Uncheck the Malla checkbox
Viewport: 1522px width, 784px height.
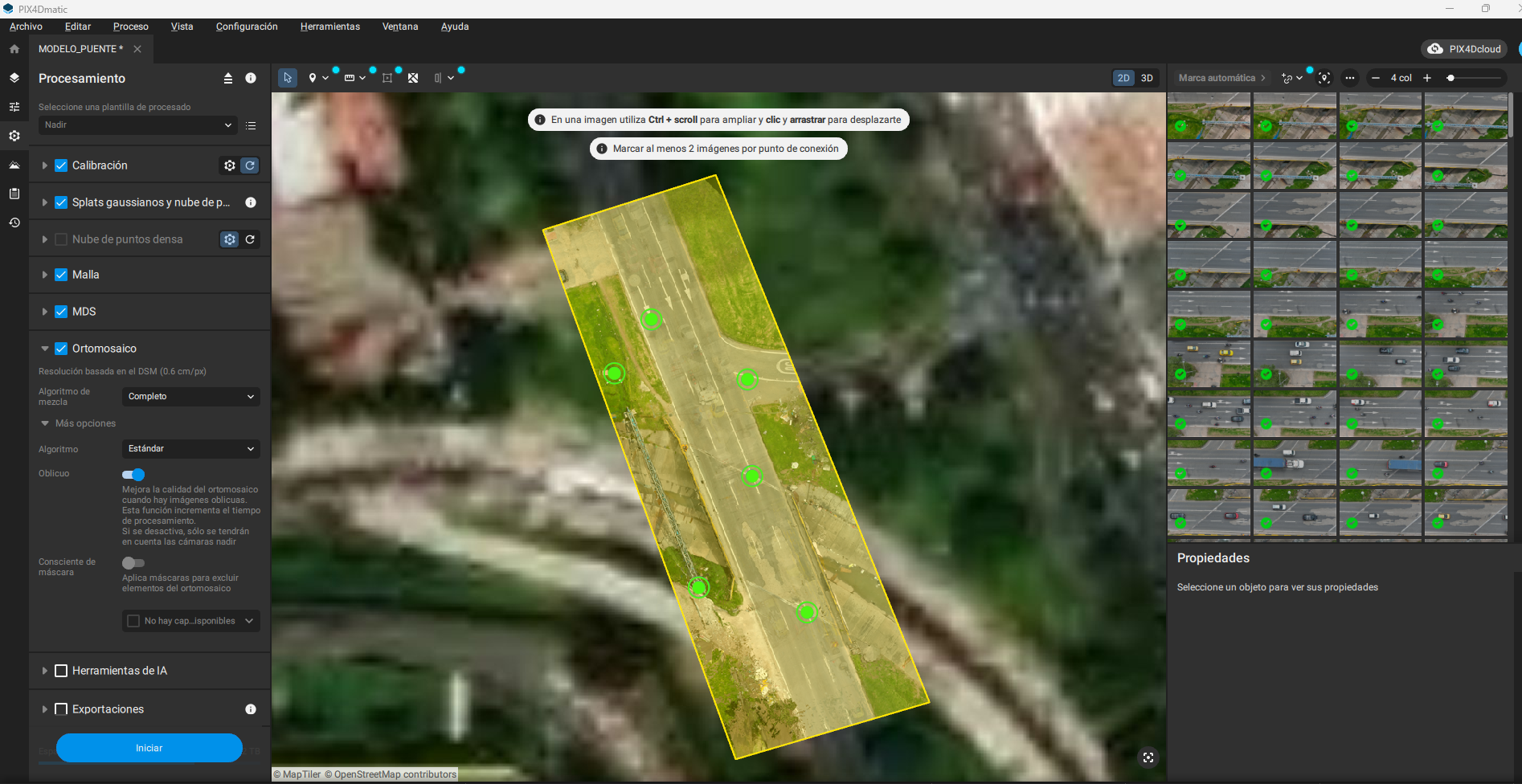[61, 275]
